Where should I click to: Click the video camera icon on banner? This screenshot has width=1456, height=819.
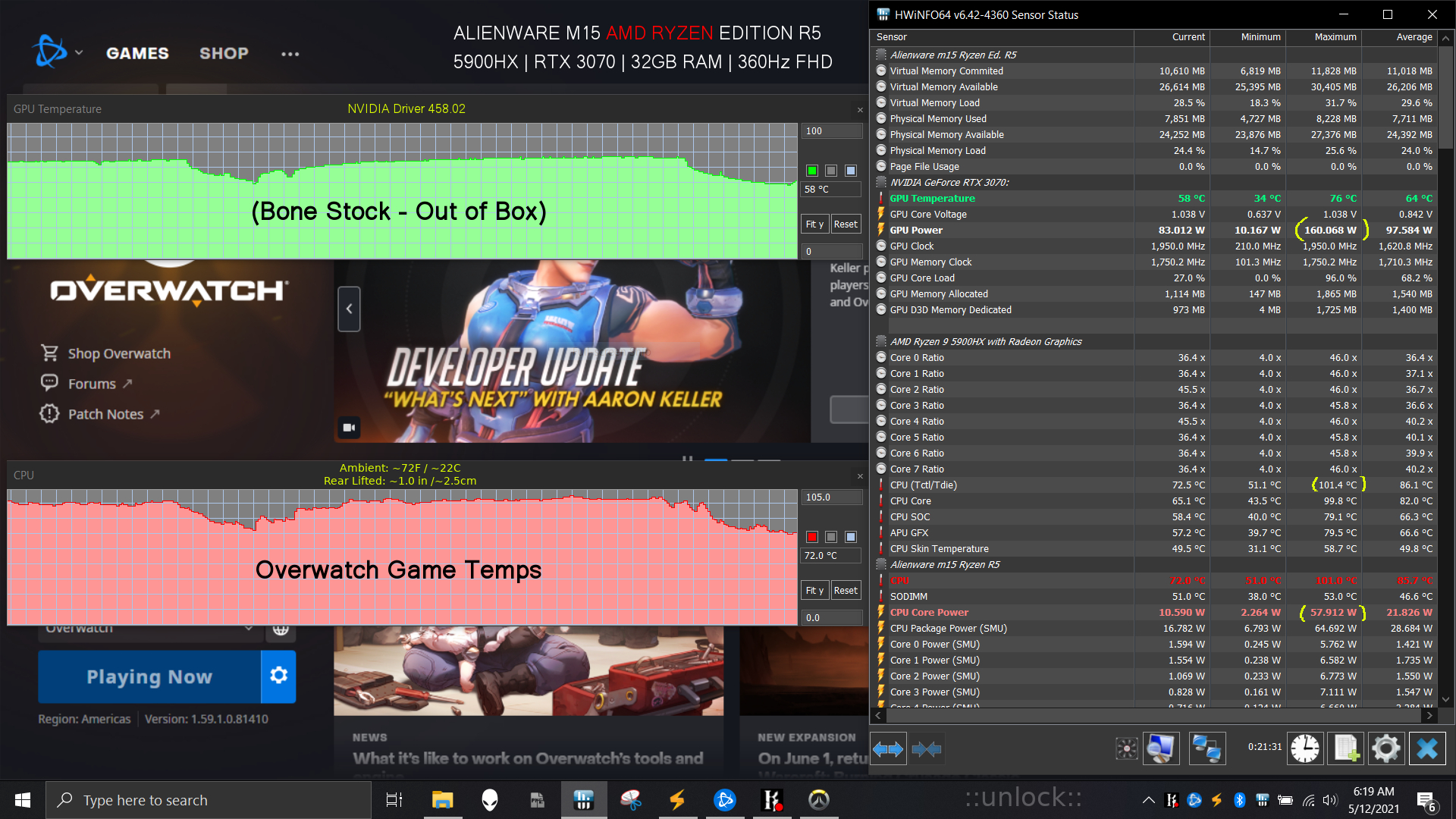tap(349, 428)
